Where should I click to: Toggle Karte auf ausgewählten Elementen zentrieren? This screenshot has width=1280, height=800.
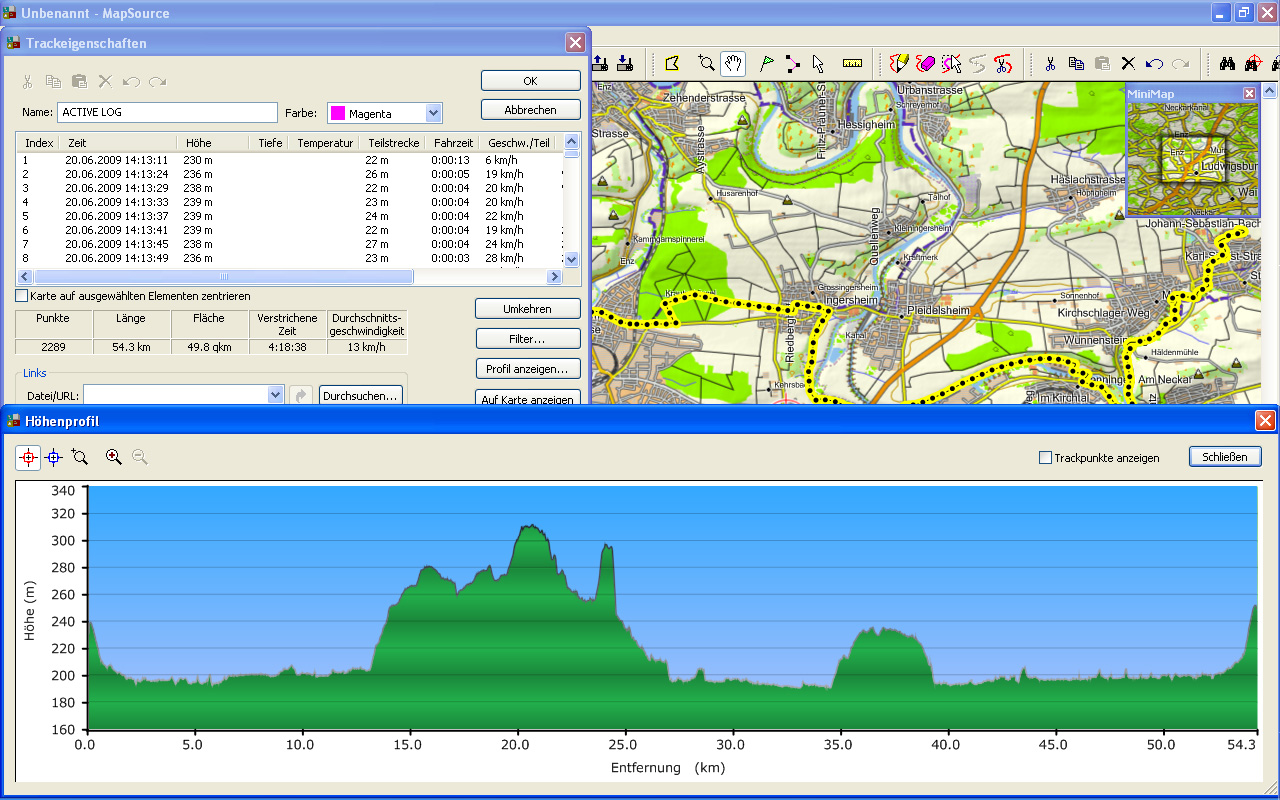[x=22, y=296]
